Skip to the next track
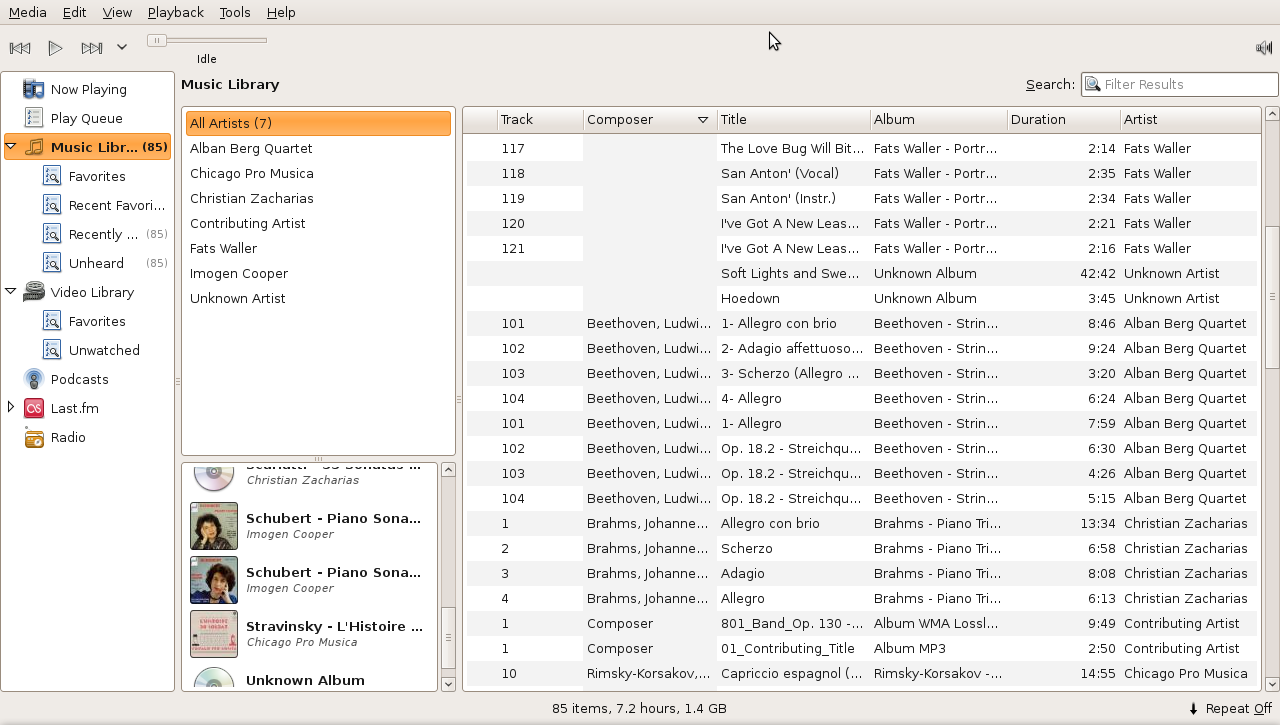1280x725 pixels. tap(92, 48)
